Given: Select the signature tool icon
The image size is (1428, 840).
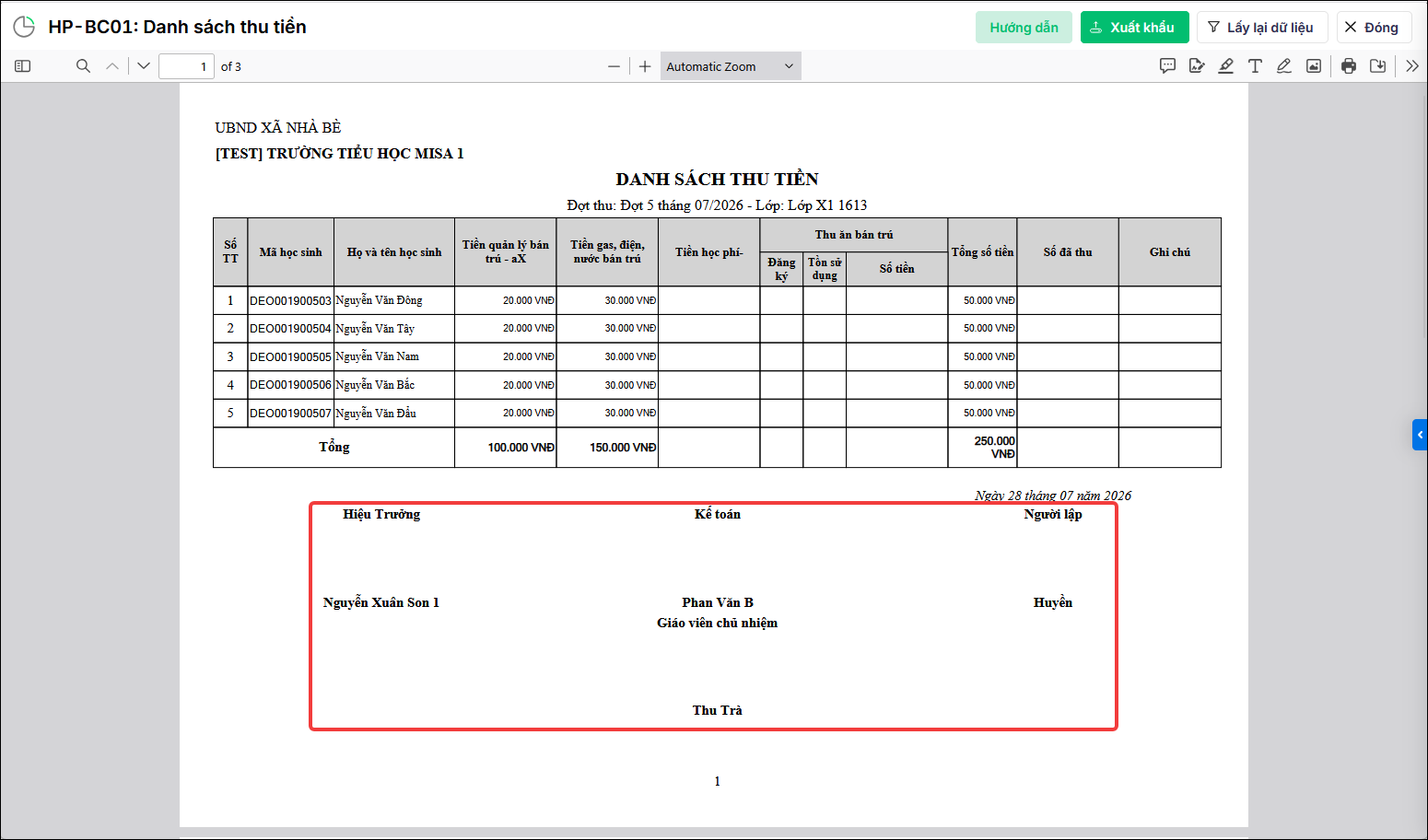Looking at the screenshot, I should (x=1197, y=66).
